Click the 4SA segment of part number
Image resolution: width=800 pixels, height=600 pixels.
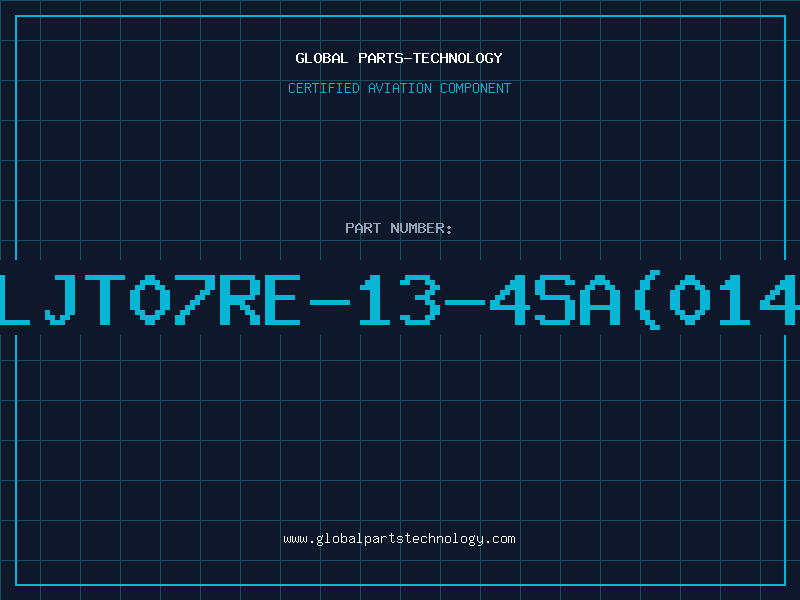tap(555, 299)
